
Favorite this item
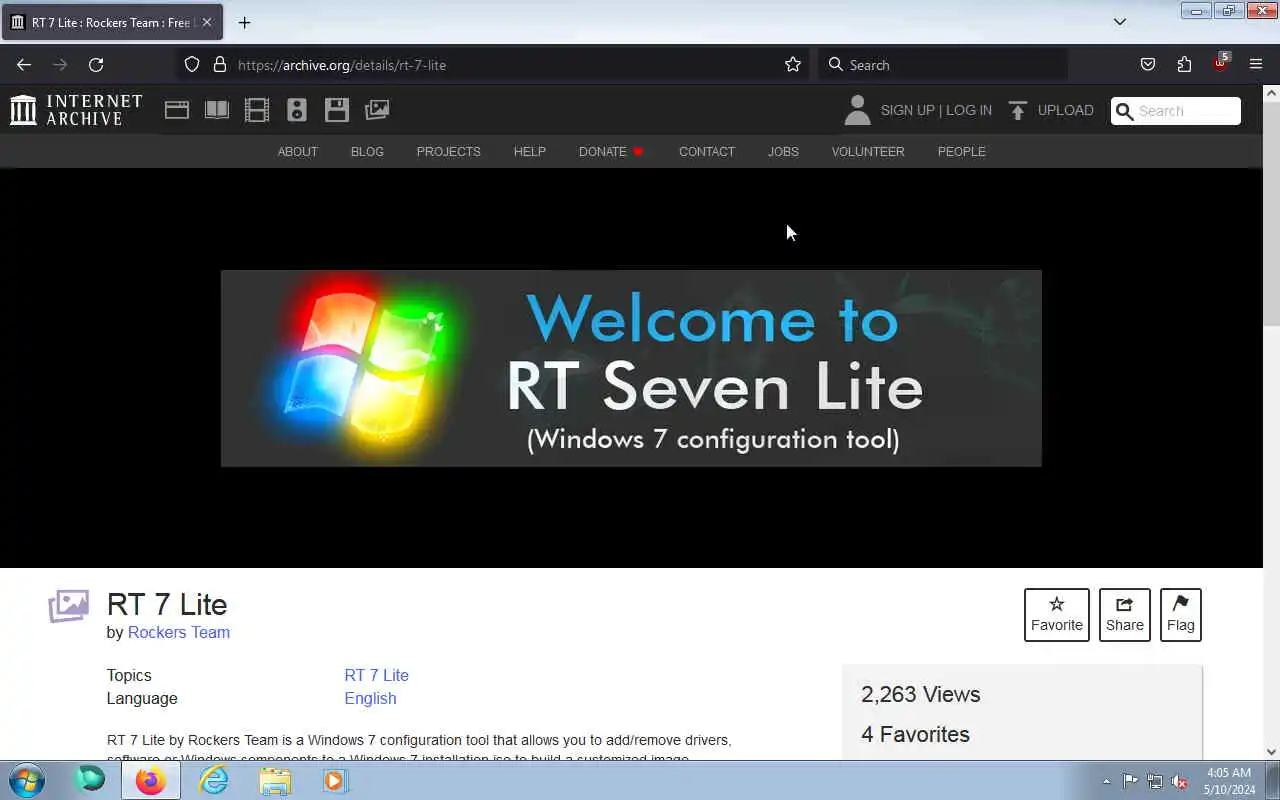(1057, 615)
